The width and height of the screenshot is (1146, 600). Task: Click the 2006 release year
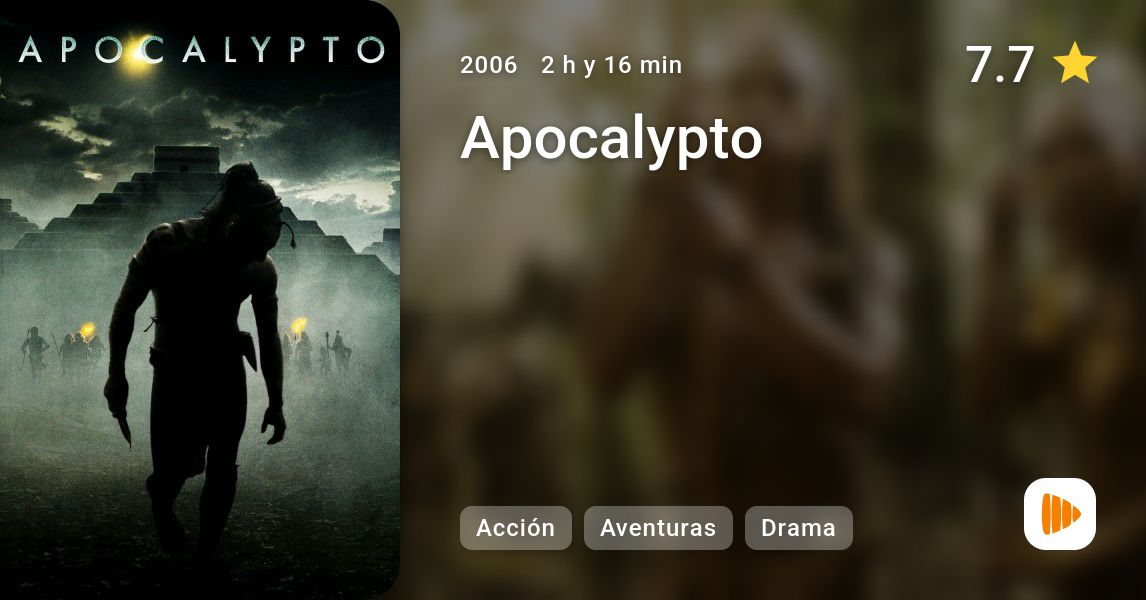pos(488,65)
